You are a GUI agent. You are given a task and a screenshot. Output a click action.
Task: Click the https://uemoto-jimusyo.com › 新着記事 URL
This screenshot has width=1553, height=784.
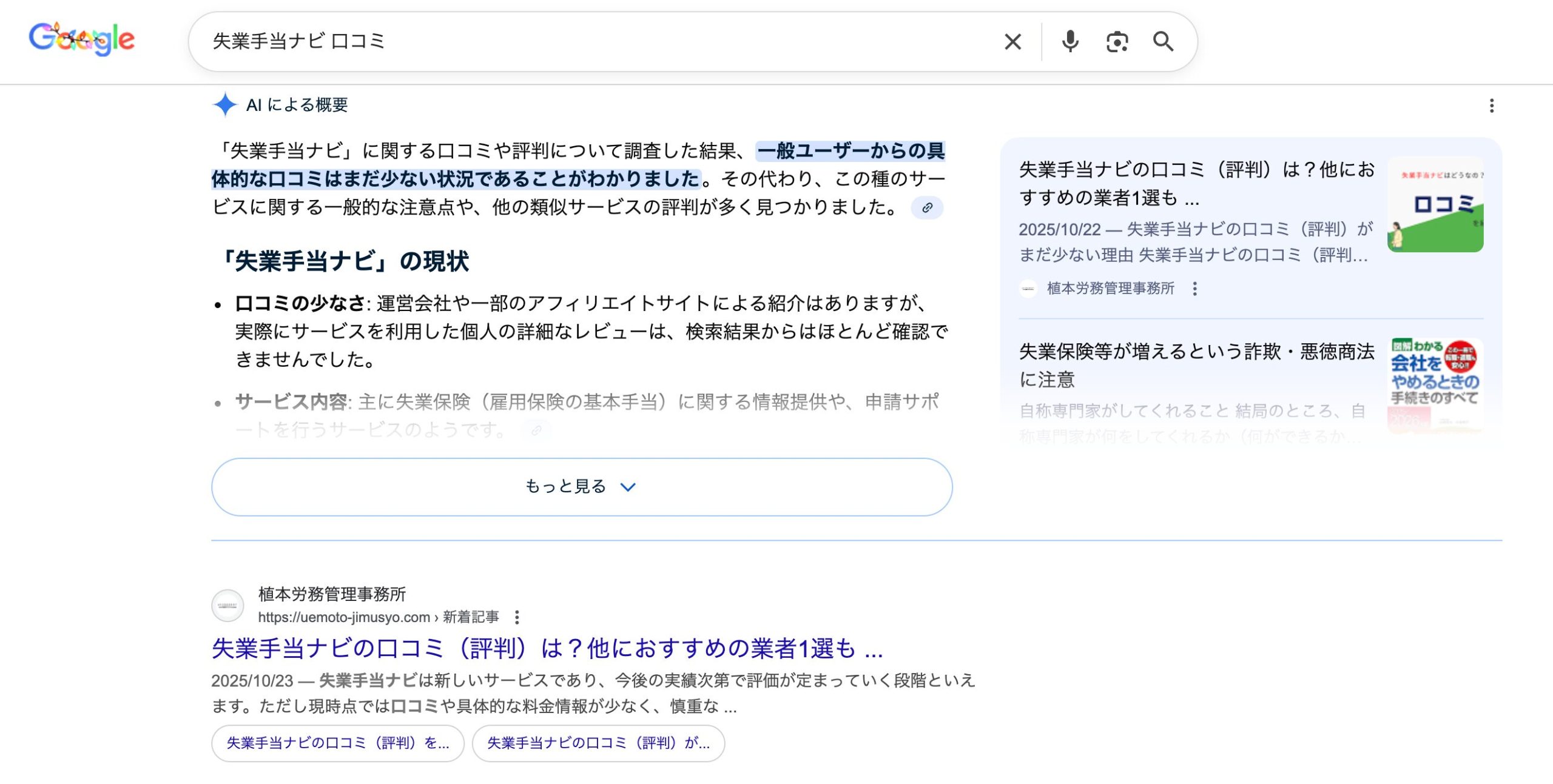(379, 617)
